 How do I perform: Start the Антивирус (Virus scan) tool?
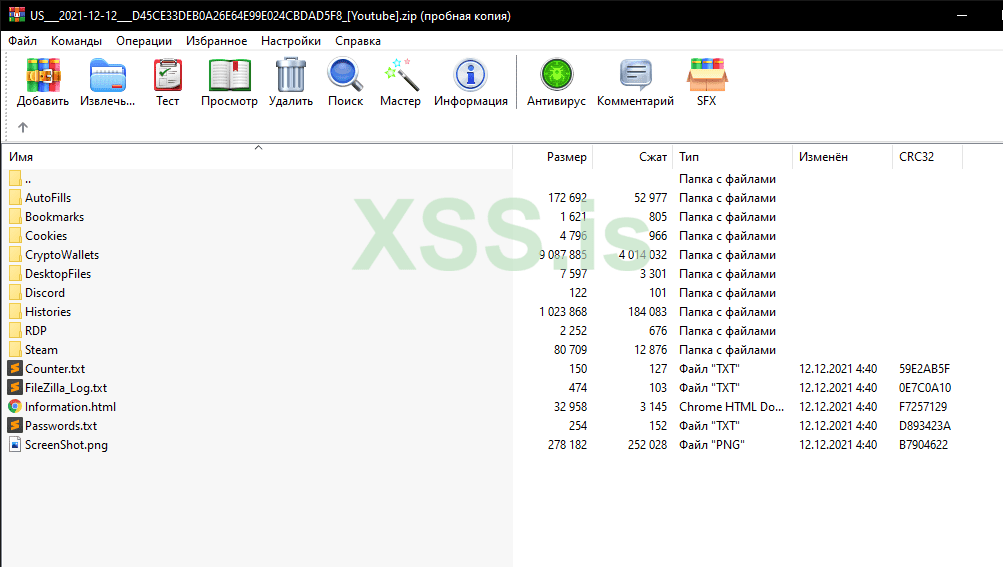coord(557,76)
